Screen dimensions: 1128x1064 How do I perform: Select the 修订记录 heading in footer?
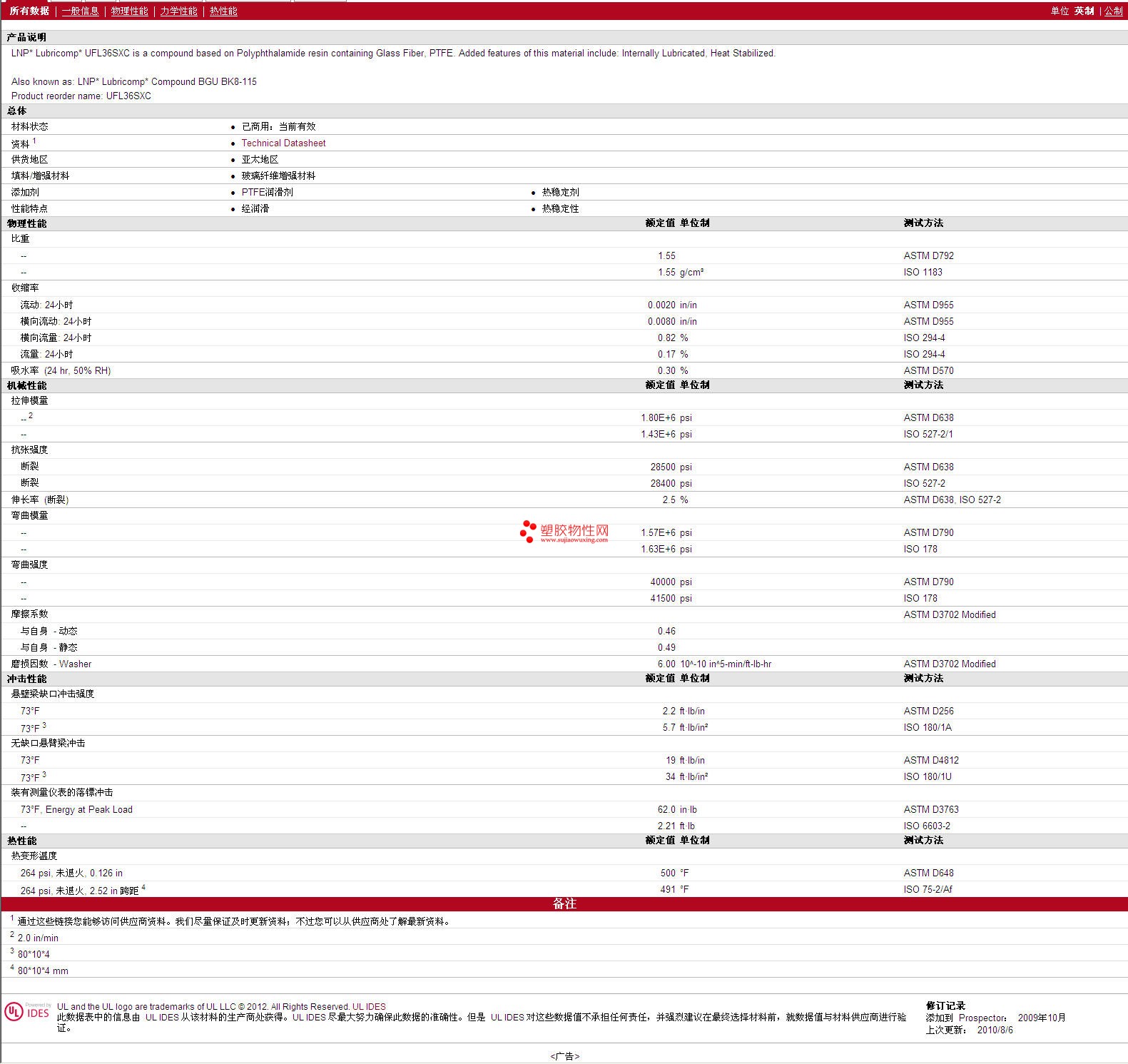(x=945, y=1005)
